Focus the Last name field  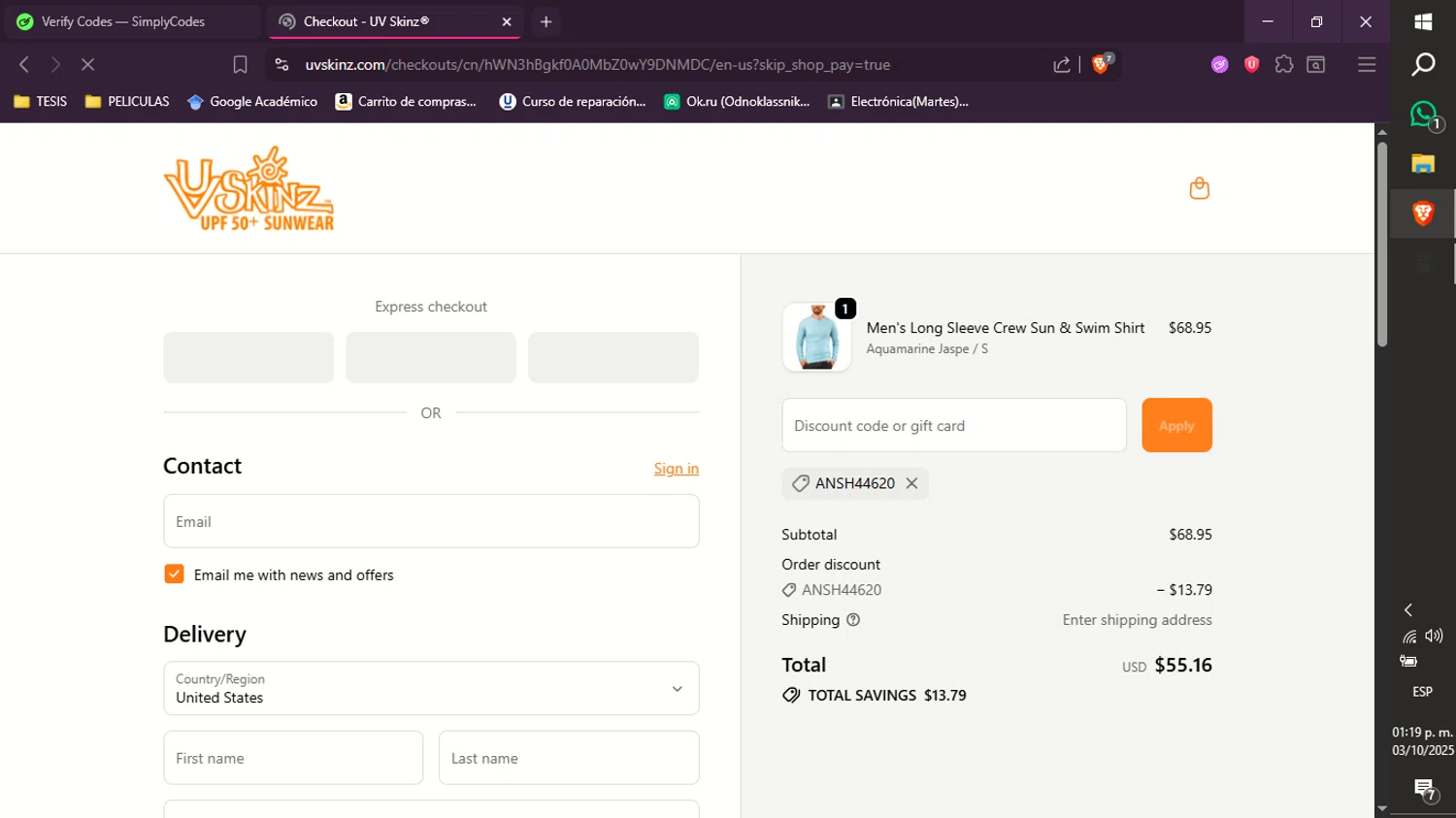coord(569,758)
